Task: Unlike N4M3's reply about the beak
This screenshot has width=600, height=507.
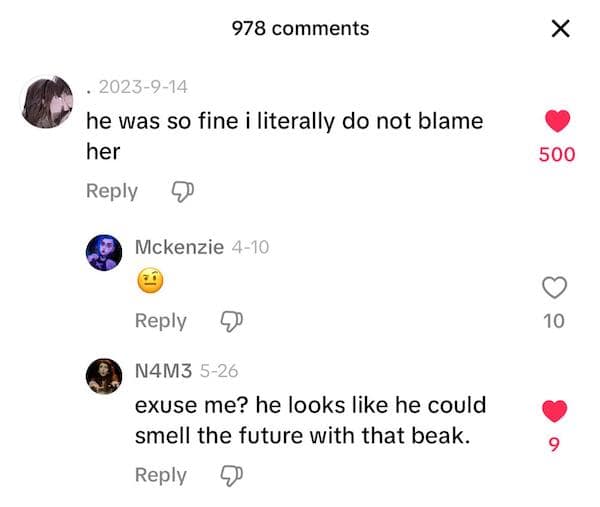Action: click(x=554, y=410)
